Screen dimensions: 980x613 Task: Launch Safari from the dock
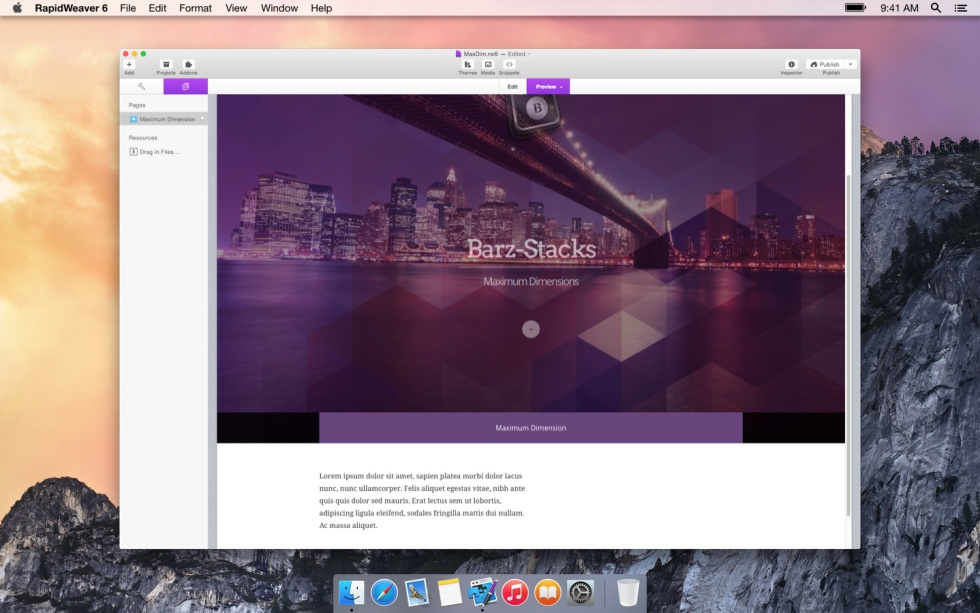point(384,592)
